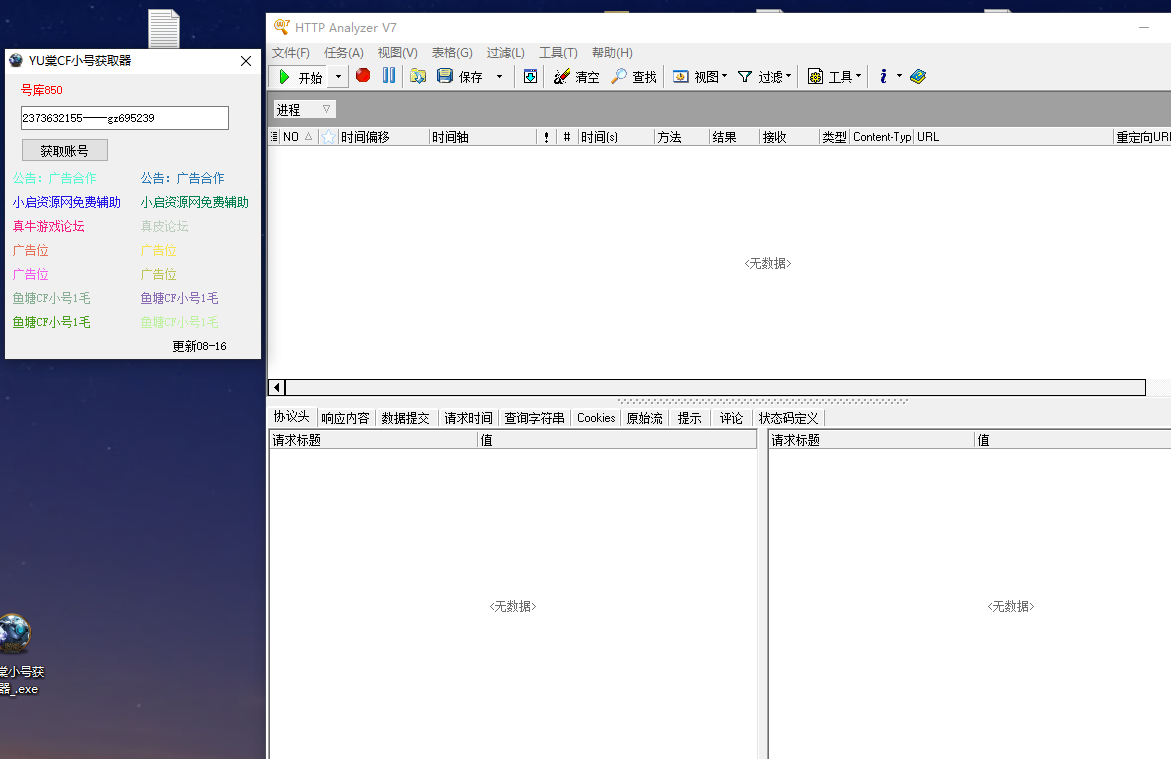Open the 进程 grouping dropdown
1171x759 pixels.
click(x=305, y=109)
